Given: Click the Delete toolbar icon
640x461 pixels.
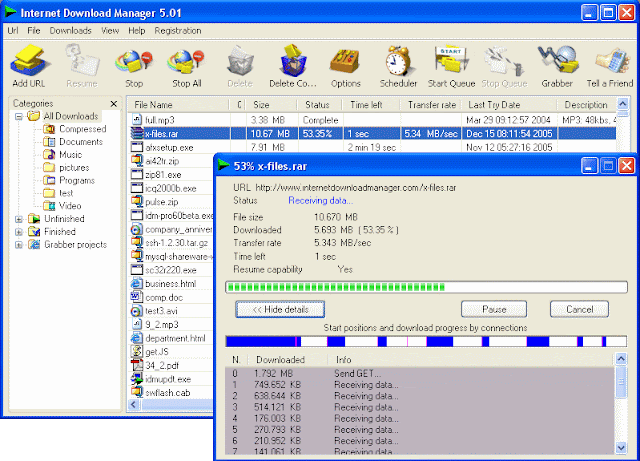Looking at the screenshot, I should pyautogui.click(x=240, y=61).
